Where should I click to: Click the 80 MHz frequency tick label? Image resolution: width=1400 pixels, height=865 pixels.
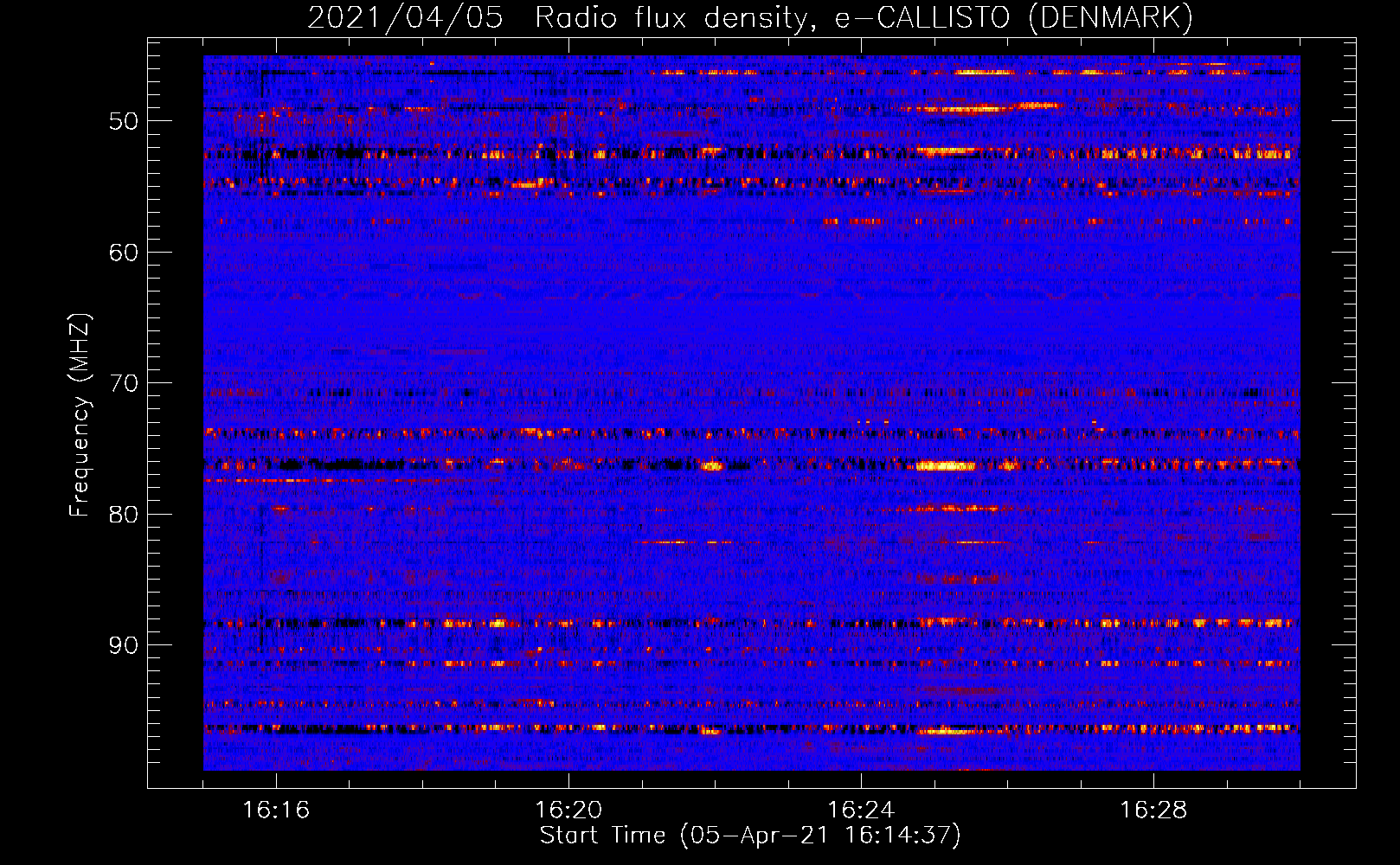point(124,515)
